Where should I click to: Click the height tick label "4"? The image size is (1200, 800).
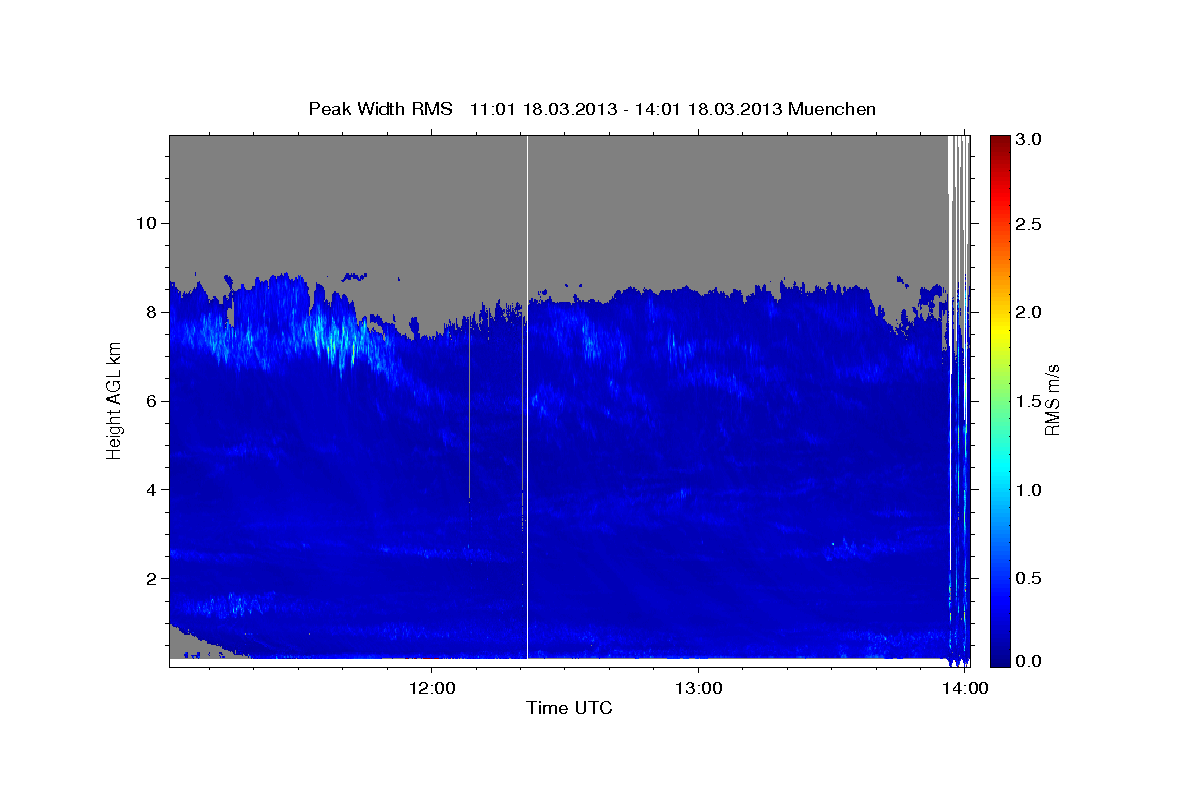pyautogui.click(x=151, y=490)
